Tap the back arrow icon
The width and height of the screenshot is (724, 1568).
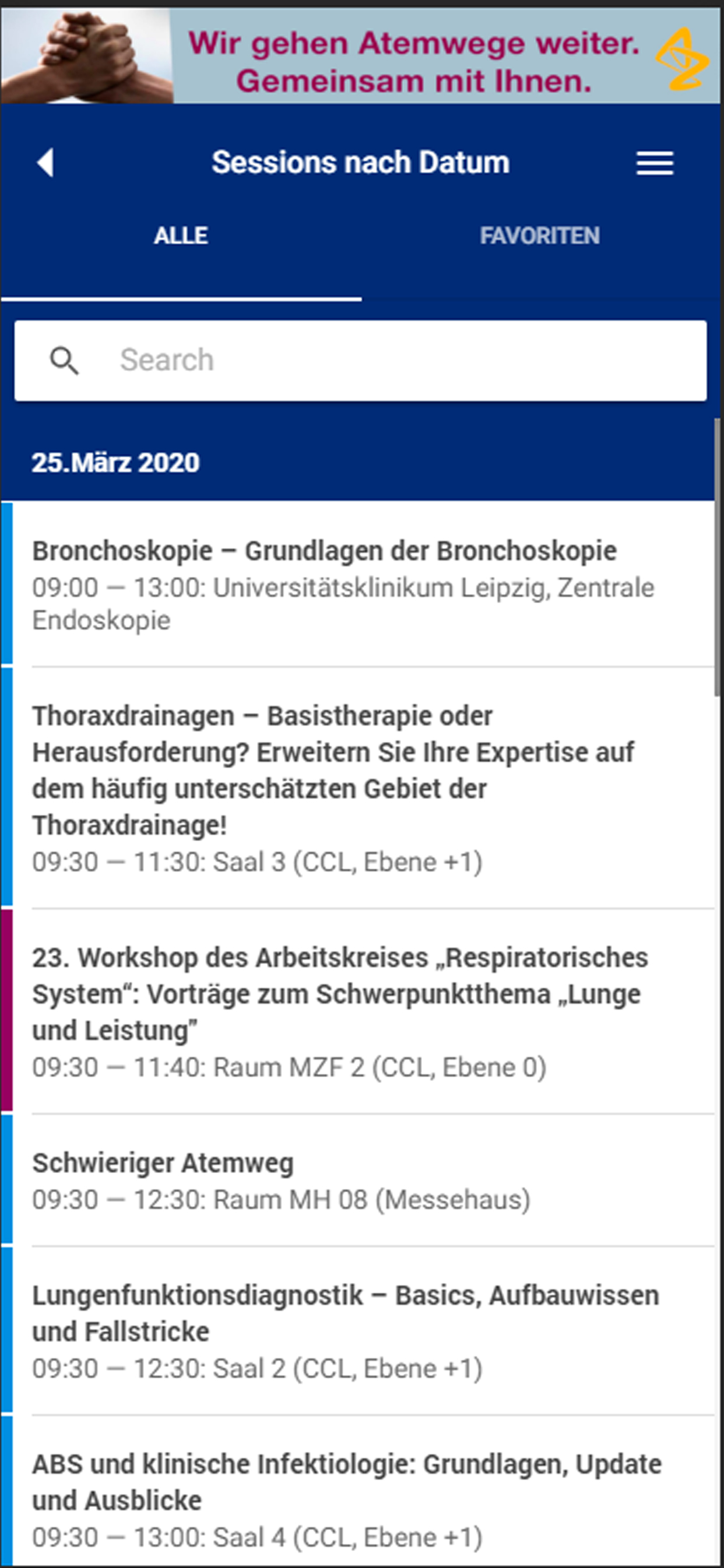pyautogui.click(x=45, y=163)
